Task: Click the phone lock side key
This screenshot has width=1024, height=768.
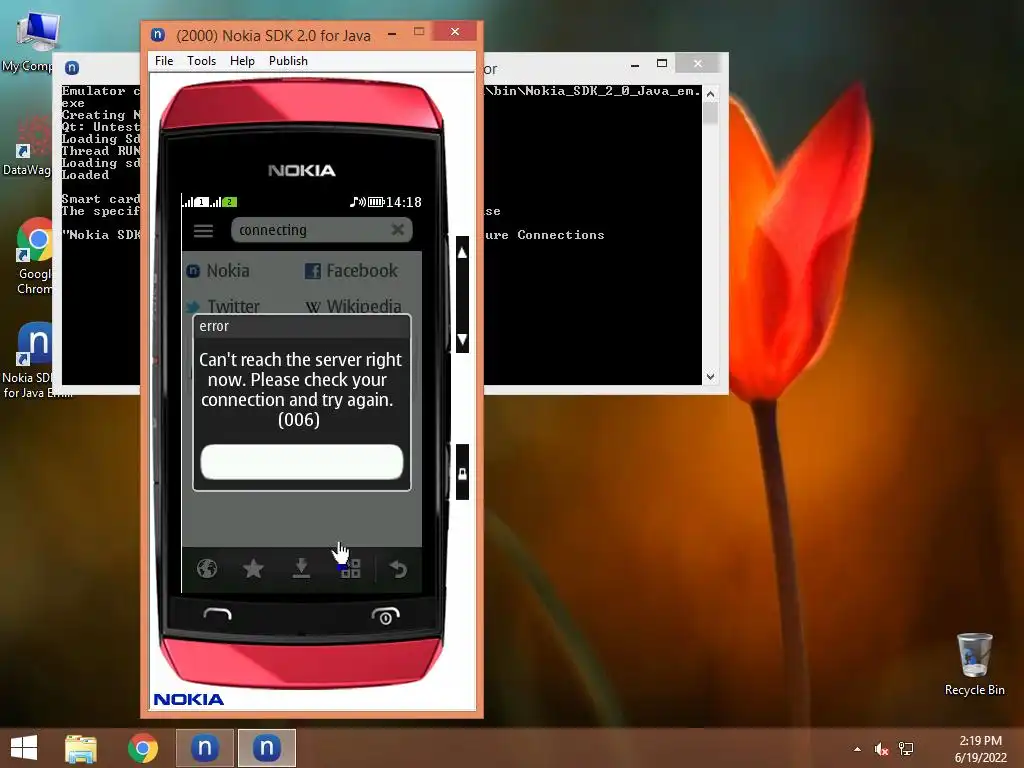Action: click(x=462, y=473)
